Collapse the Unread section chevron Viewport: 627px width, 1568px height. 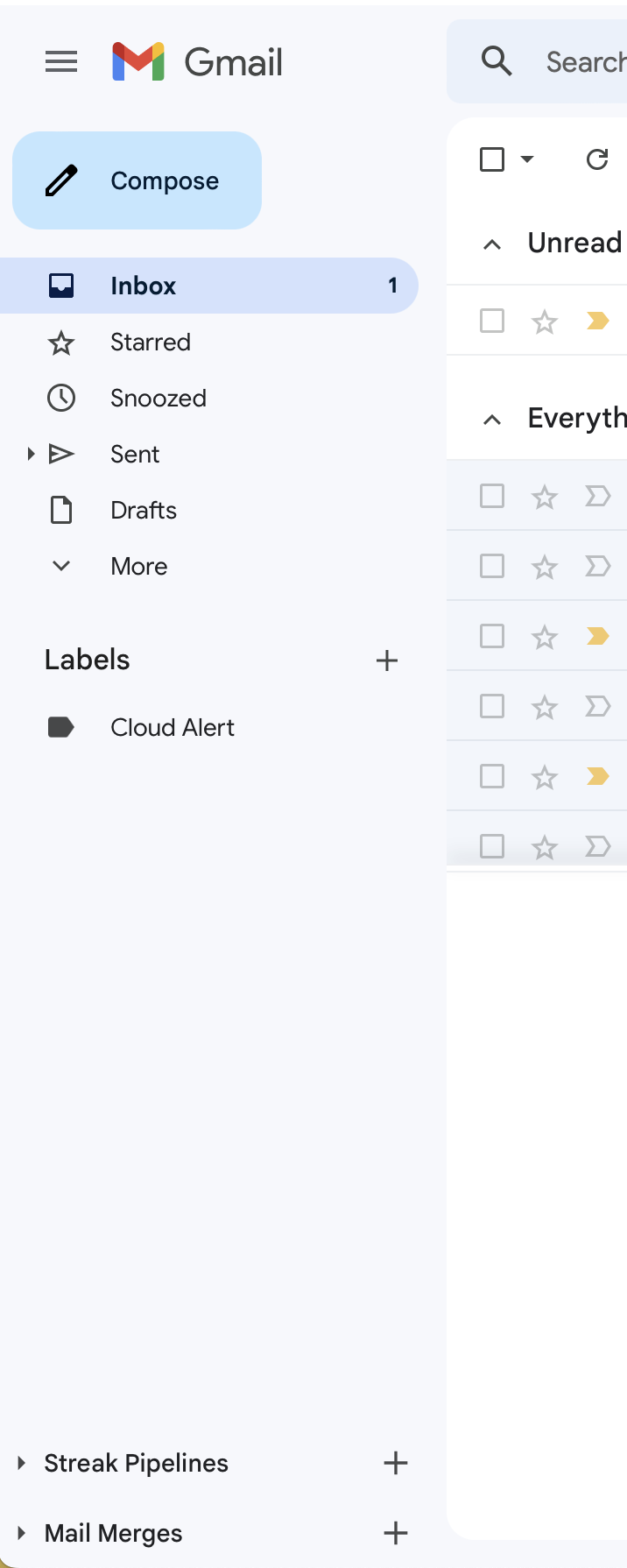[x=494, y=244]
